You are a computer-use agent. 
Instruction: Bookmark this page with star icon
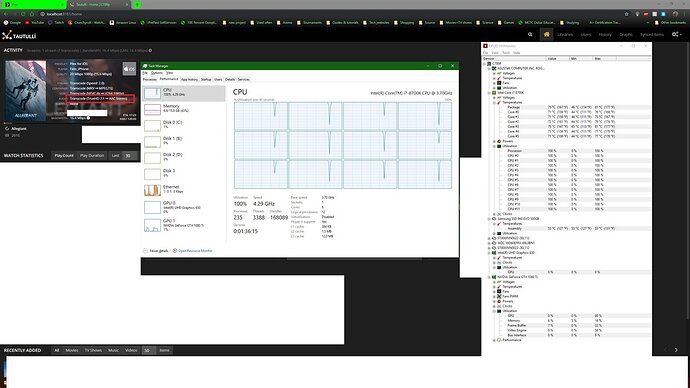627,14
